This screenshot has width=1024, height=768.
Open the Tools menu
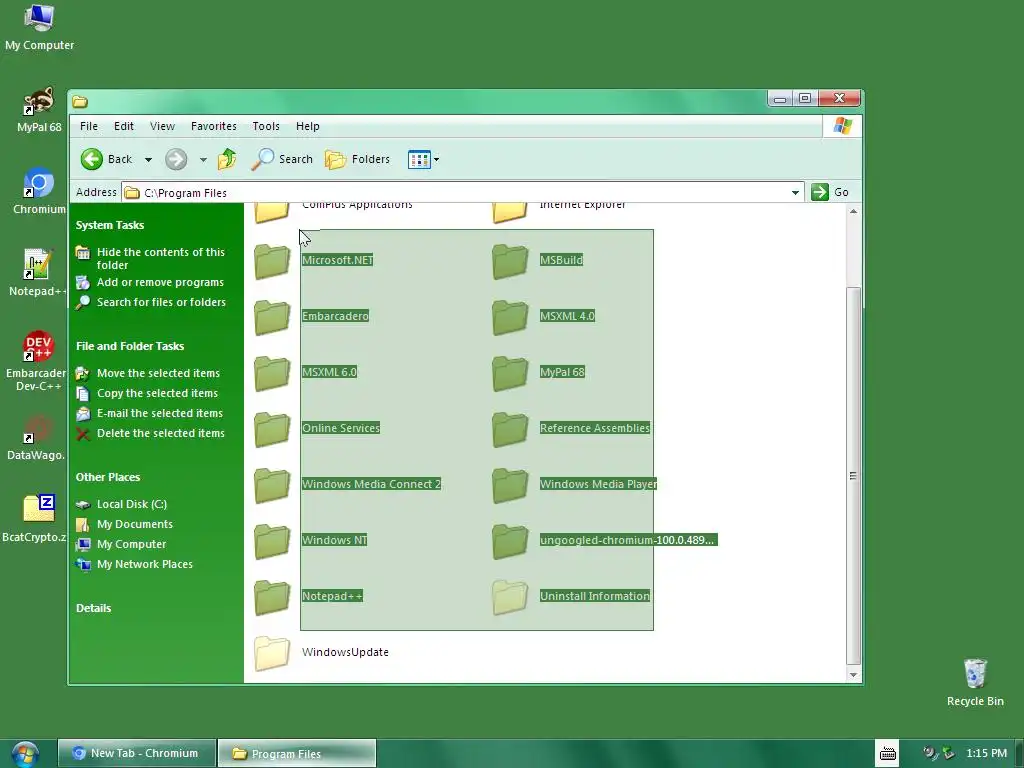(266, 126)
